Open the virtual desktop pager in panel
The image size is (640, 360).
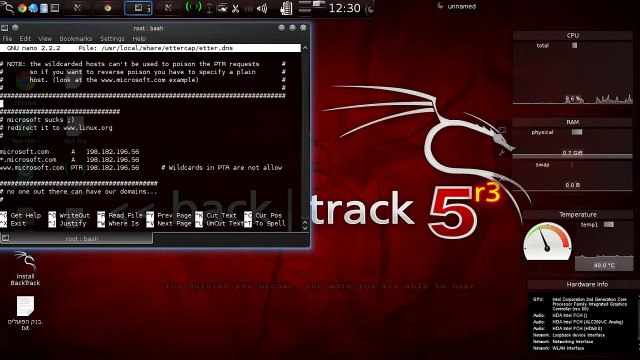[x=312, y=8]
